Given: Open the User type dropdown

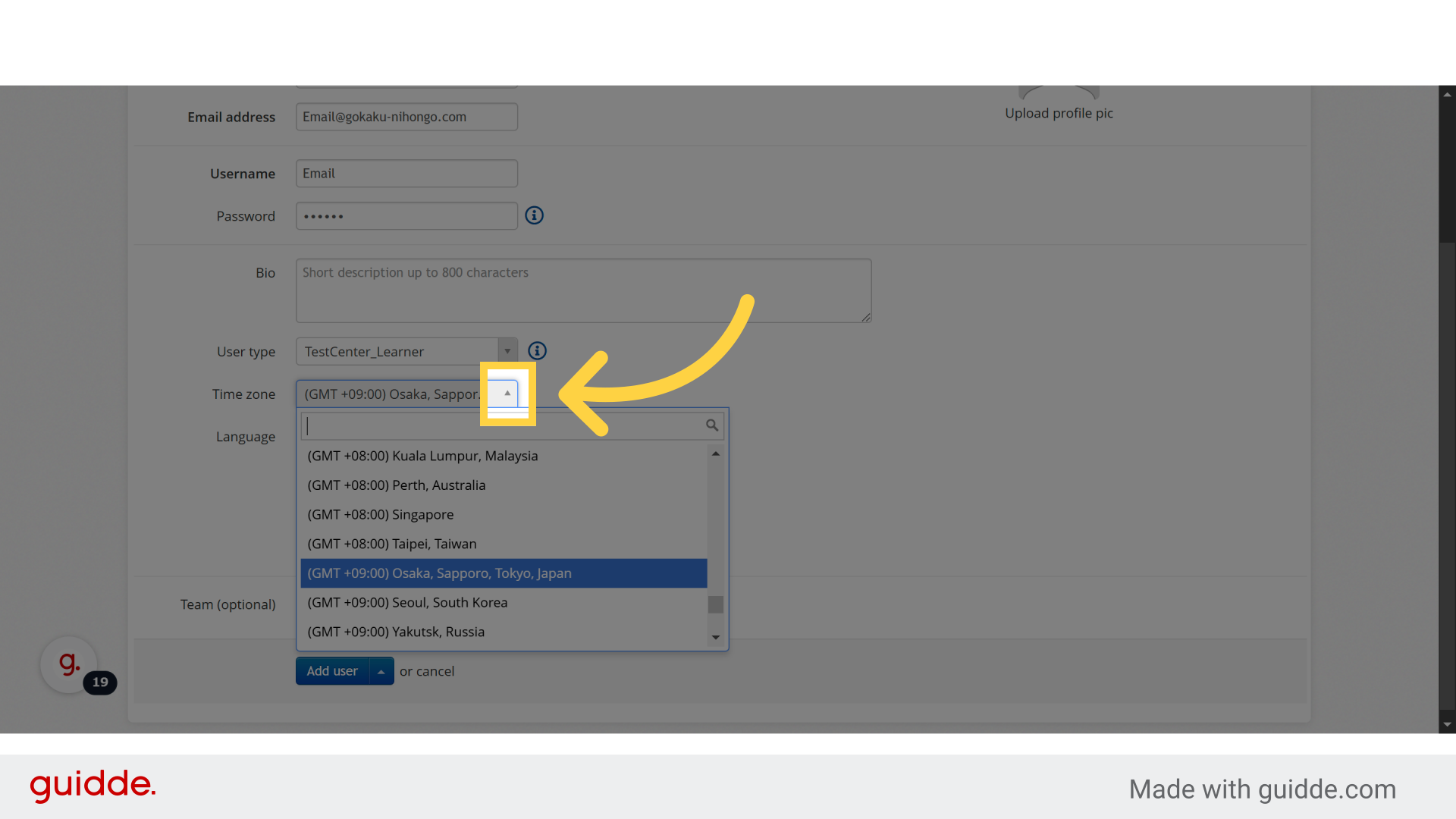Looking at the screenshot, I should [x=406, y=351].
